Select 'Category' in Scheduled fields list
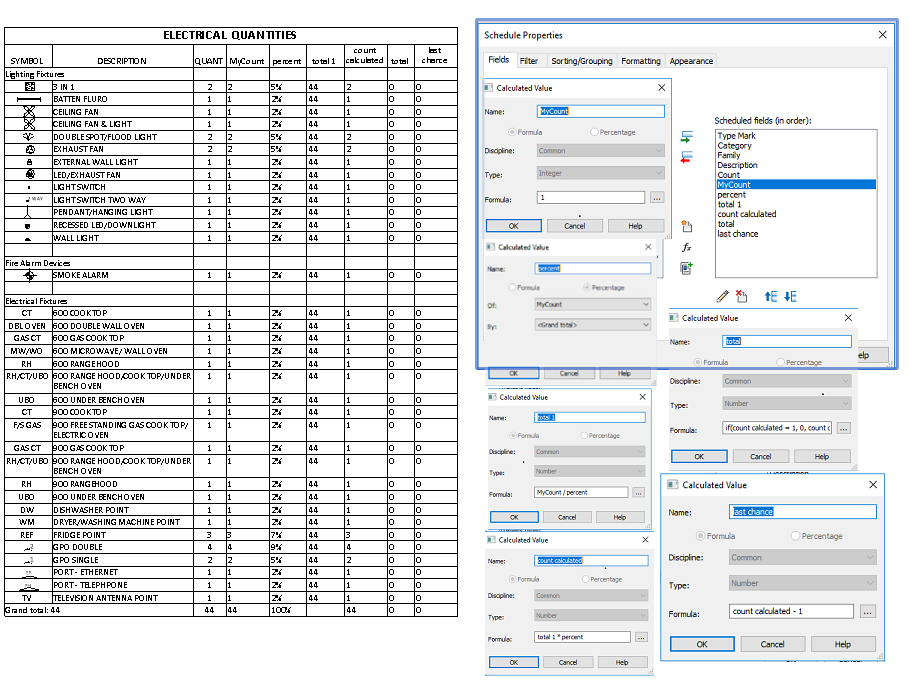Viewport: 909px width, 683px height. pyautogui.click(x=734, y=146)
